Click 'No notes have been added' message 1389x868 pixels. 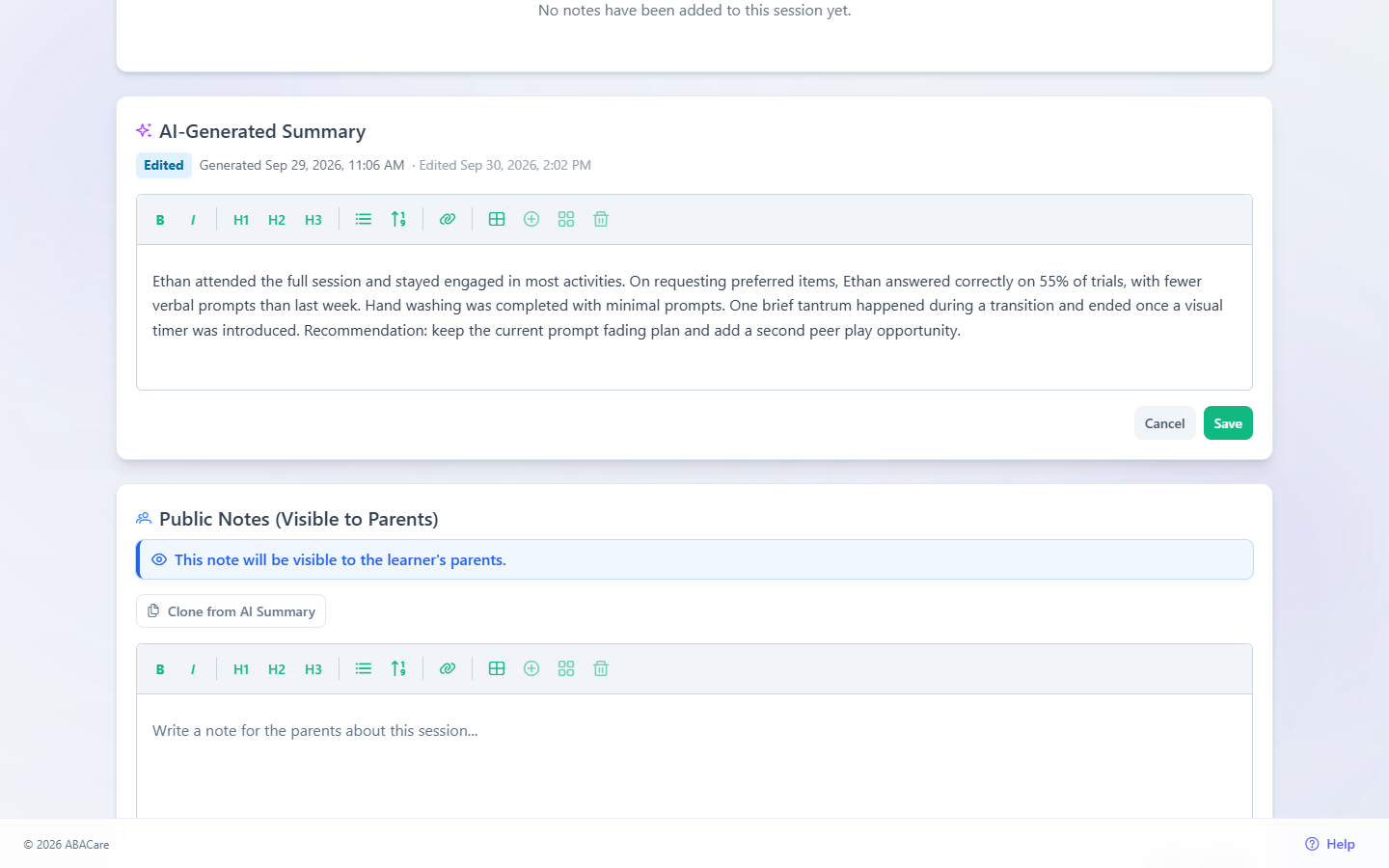694,11
